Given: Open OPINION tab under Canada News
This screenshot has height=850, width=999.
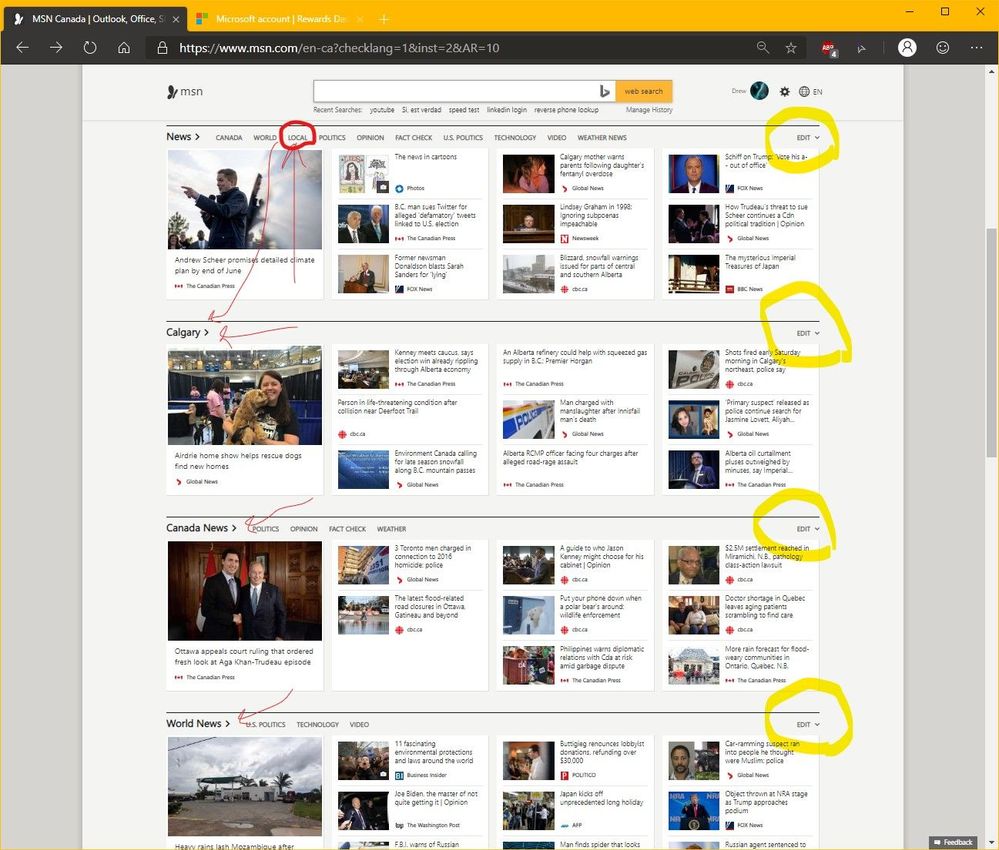Looking at the screenshot, I should pyautogui.click(x=304, y=529).
